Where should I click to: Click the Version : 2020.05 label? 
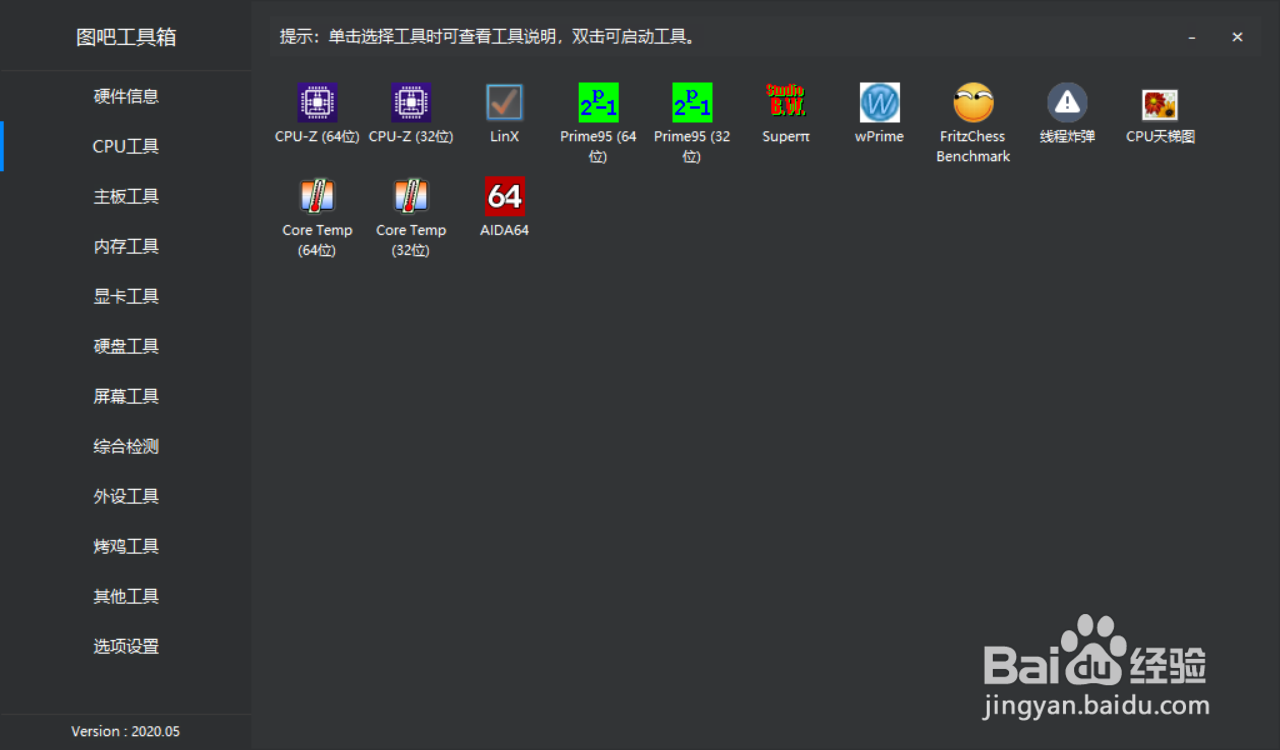click(126, 731)
